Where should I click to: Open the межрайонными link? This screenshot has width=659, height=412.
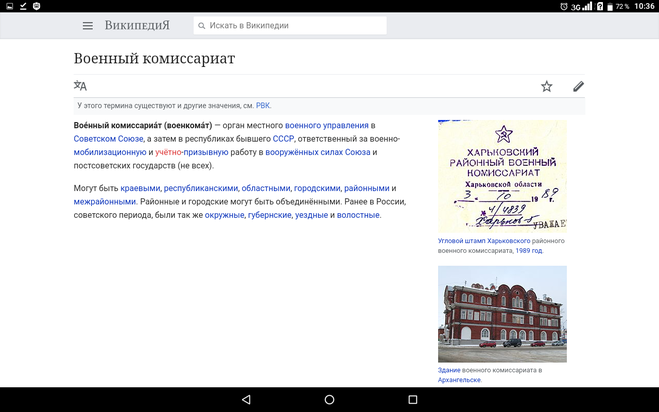pyautogui.click(x=105, y=202)
